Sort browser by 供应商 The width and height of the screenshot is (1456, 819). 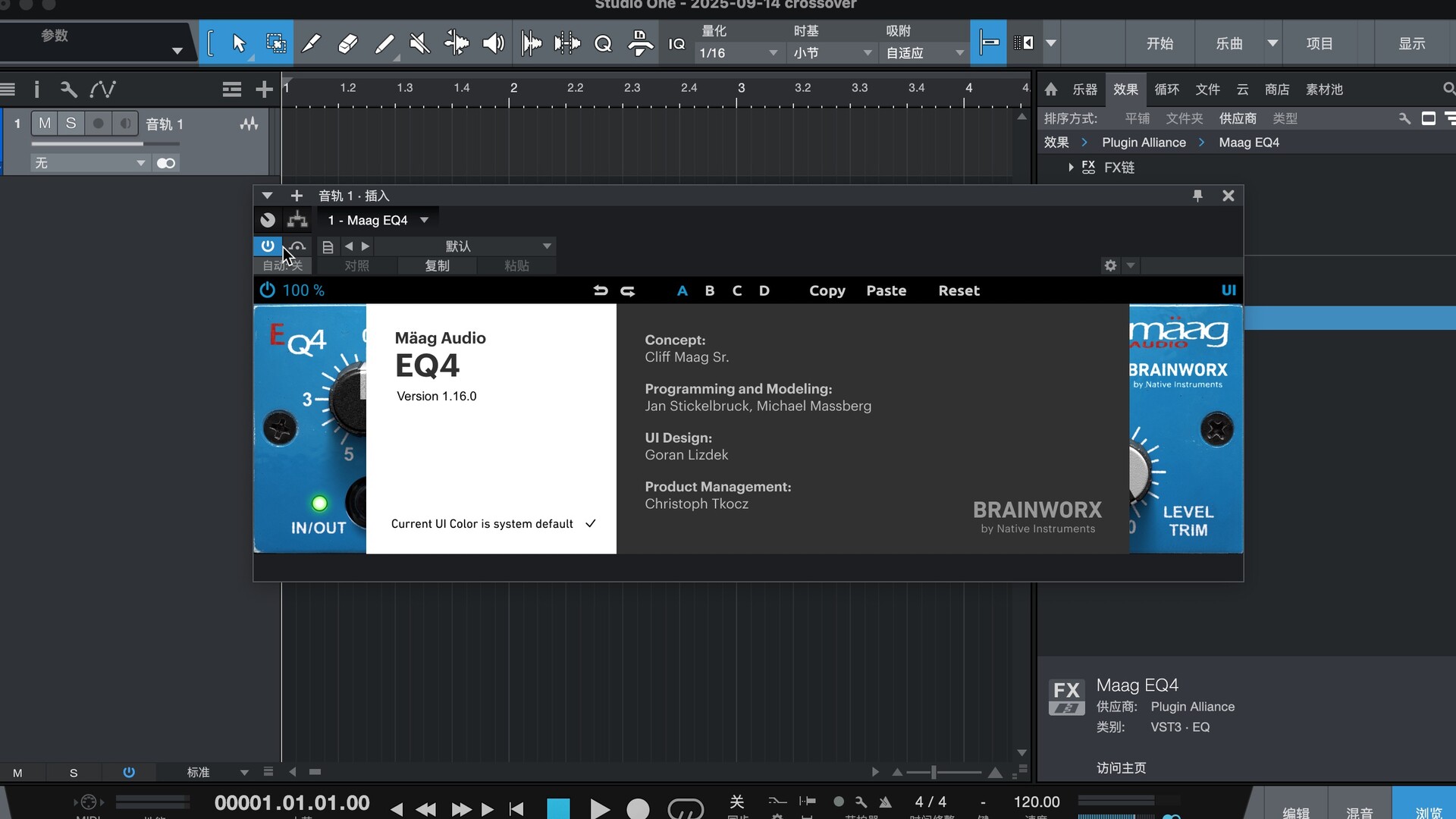tap(1238, 118)
